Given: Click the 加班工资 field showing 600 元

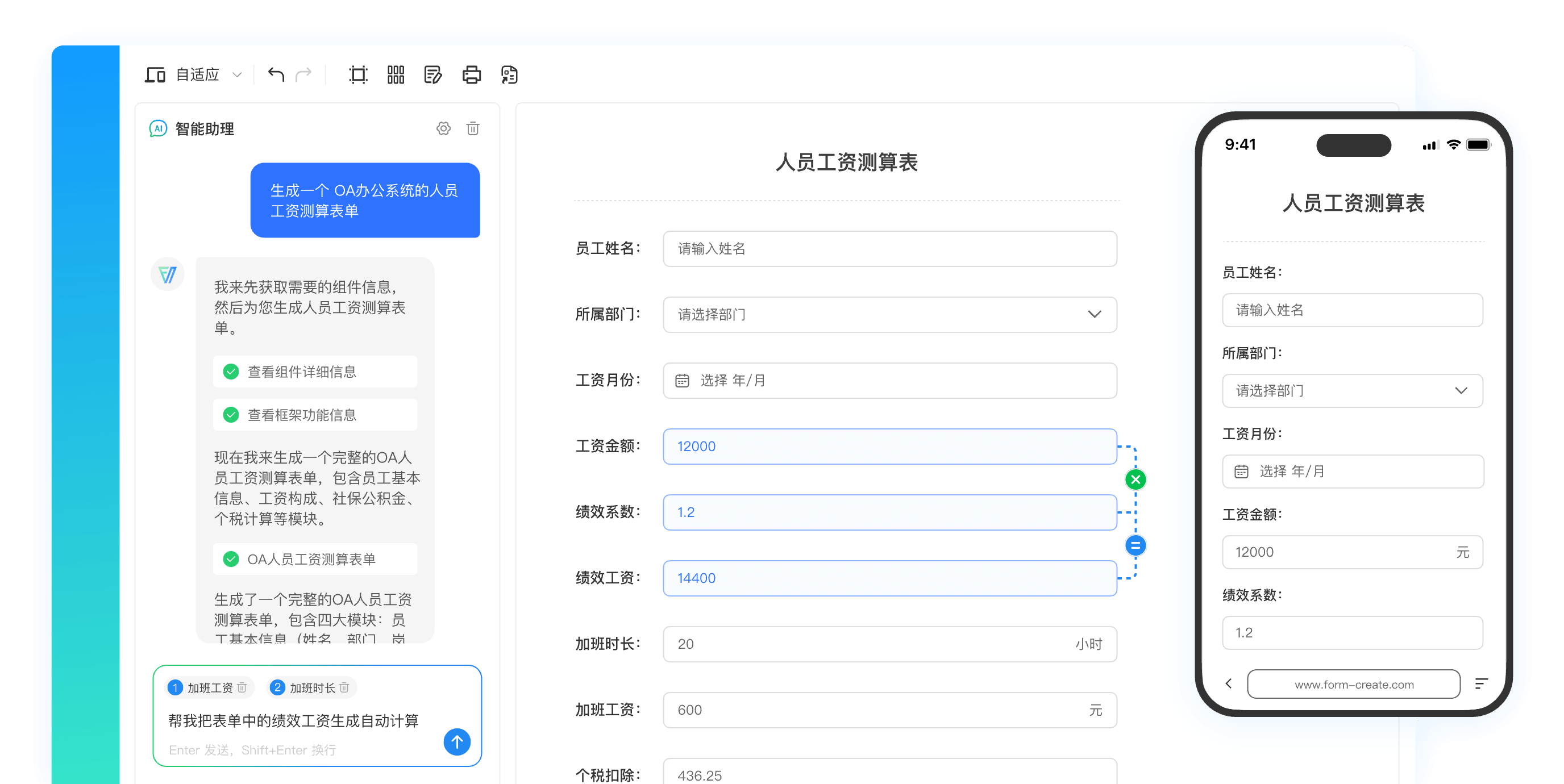Looking at the screenshot, I should (x=889, y=710).
